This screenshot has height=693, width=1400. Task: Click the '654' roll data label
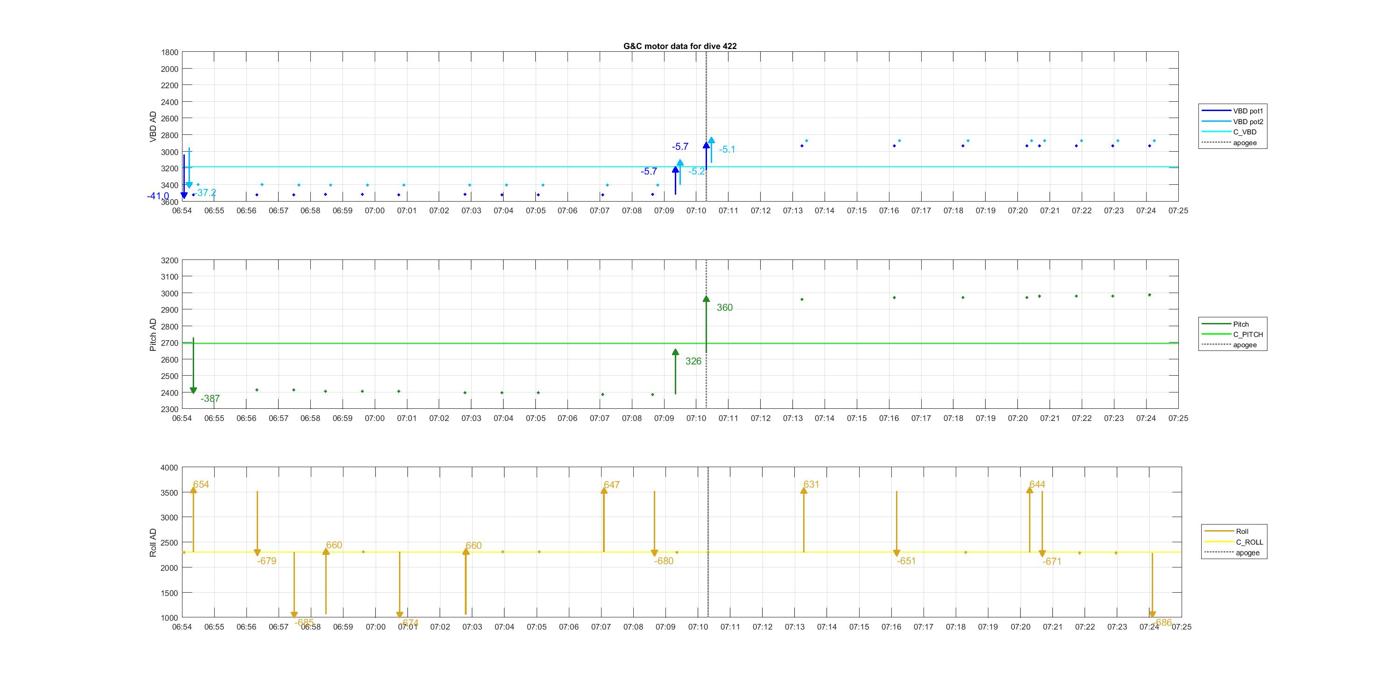click(x=201, y=484)
